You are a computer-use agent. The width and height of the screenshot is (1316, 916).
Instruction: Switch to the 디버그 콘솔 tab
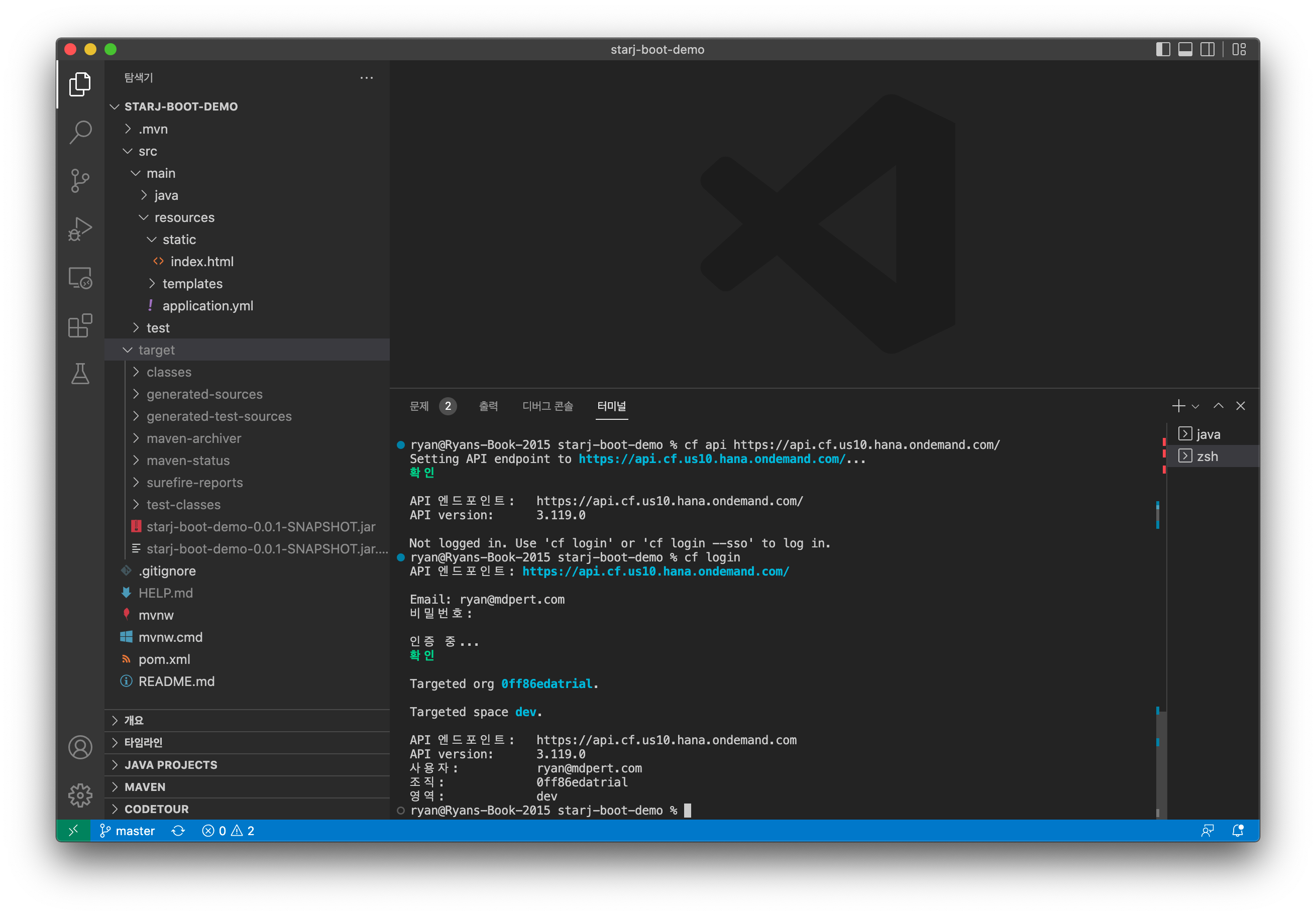pyautogui.click(x=547, y=406)
